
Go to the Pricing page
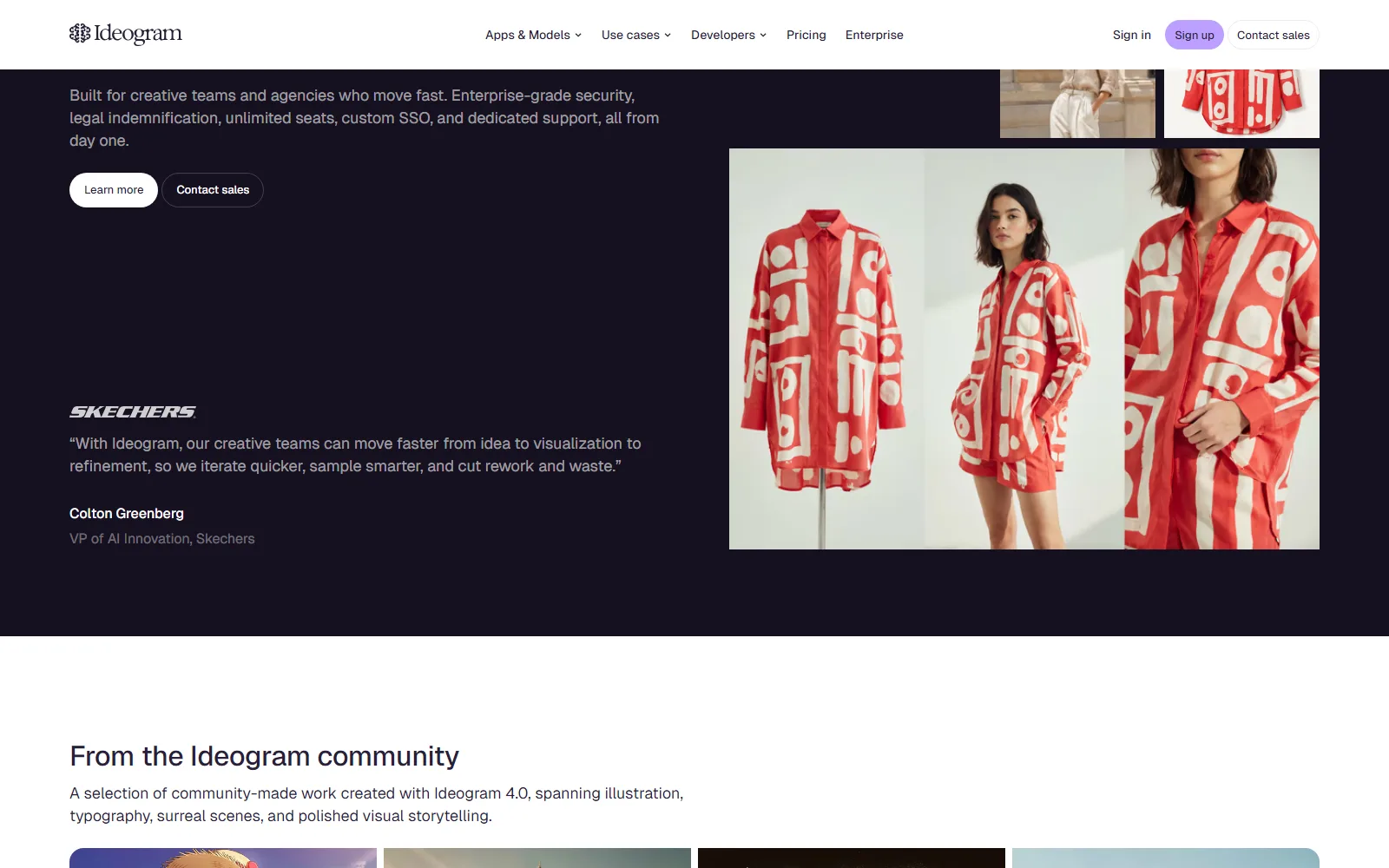806,35
